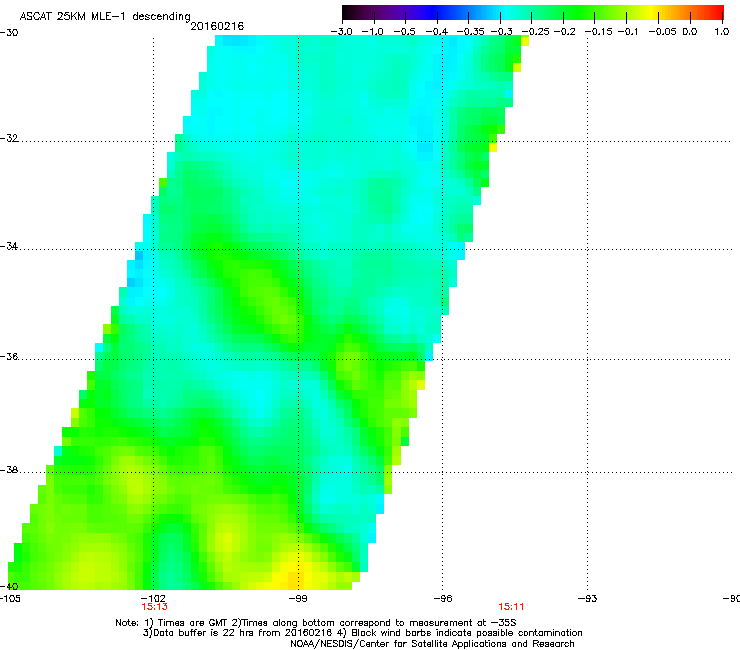Click latitude label -30
The image size is (740, 650).
9,33
